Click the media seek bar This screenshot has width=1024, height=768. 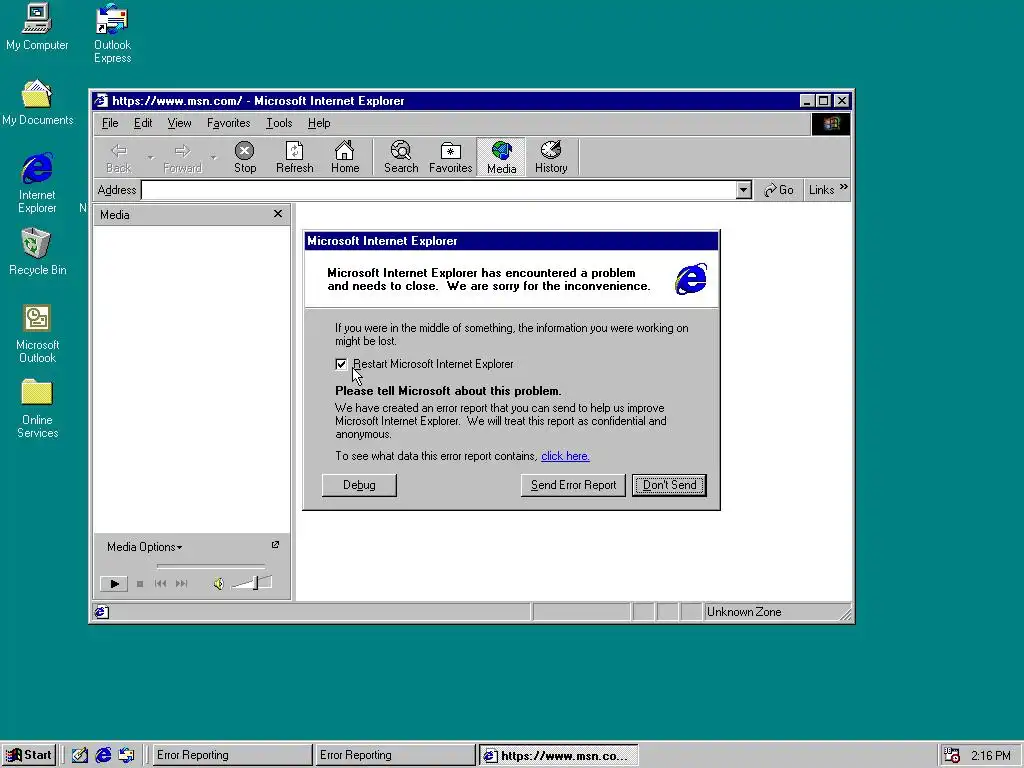211,566
